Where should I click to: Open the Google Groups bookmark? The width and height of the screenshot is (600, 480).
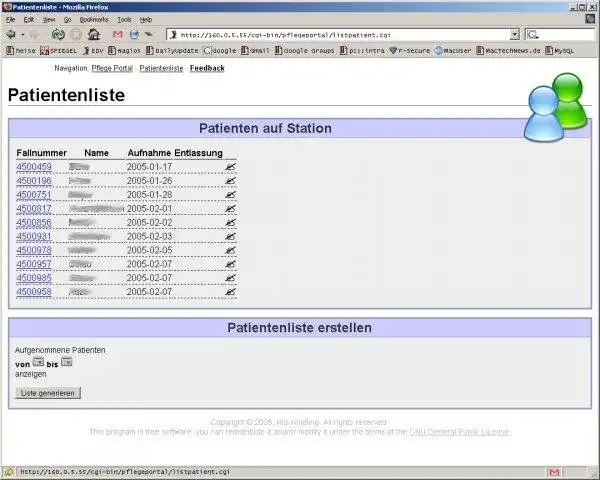point(305,51)
